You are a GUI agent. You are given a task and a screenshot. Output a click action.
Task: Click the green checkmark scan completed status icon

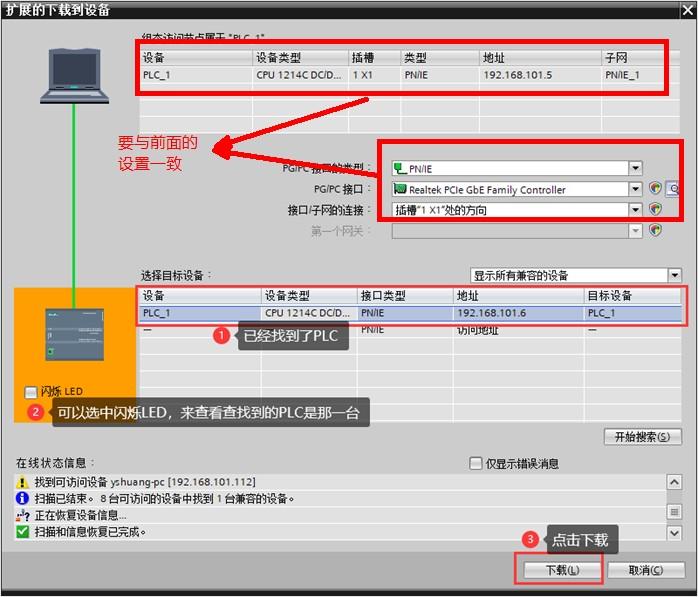[23, 532]
